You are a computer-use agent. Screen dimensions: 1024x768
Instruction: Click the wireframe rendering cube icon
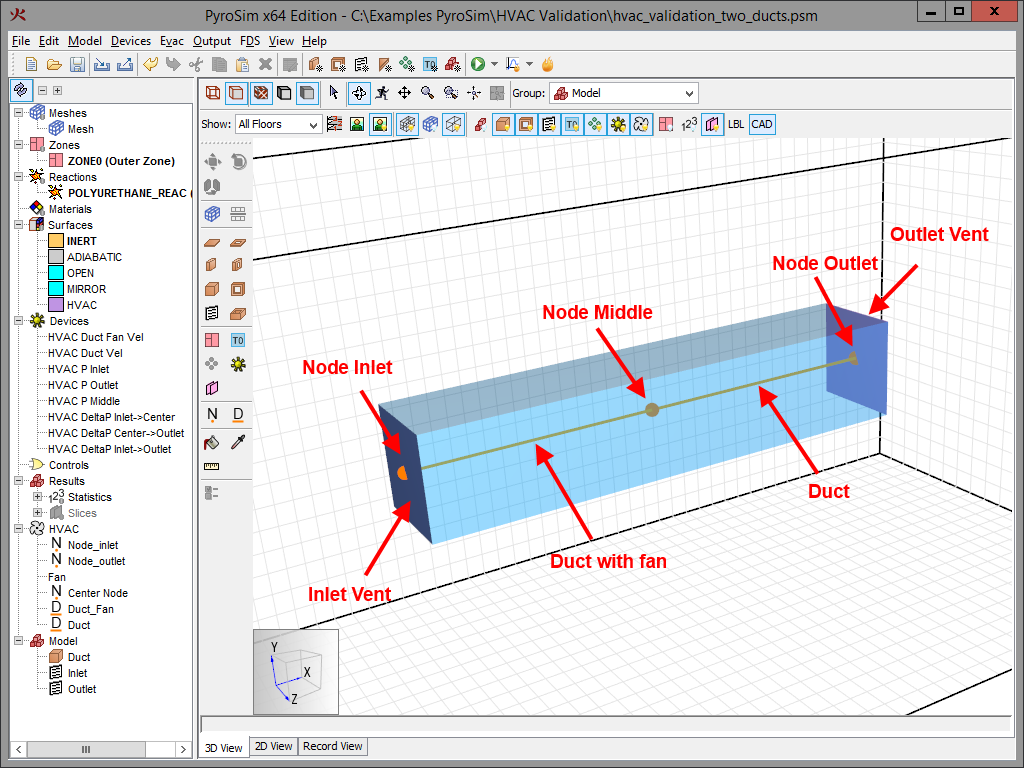pyautogui.click(x=213, y=93)
